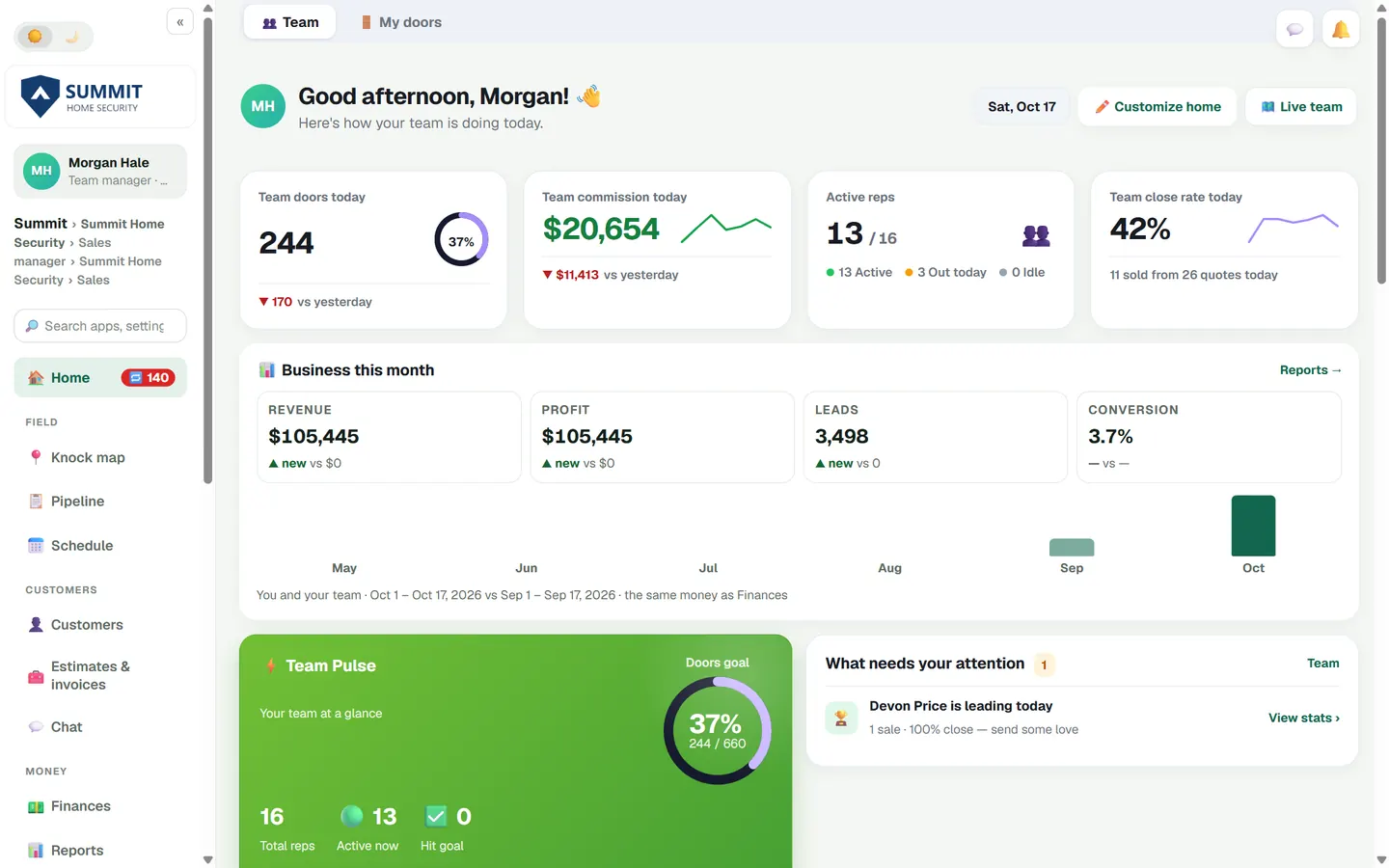Select the Profit metric card
Image resolution: width=1389 pixels, height=868 pixels.
663,437
